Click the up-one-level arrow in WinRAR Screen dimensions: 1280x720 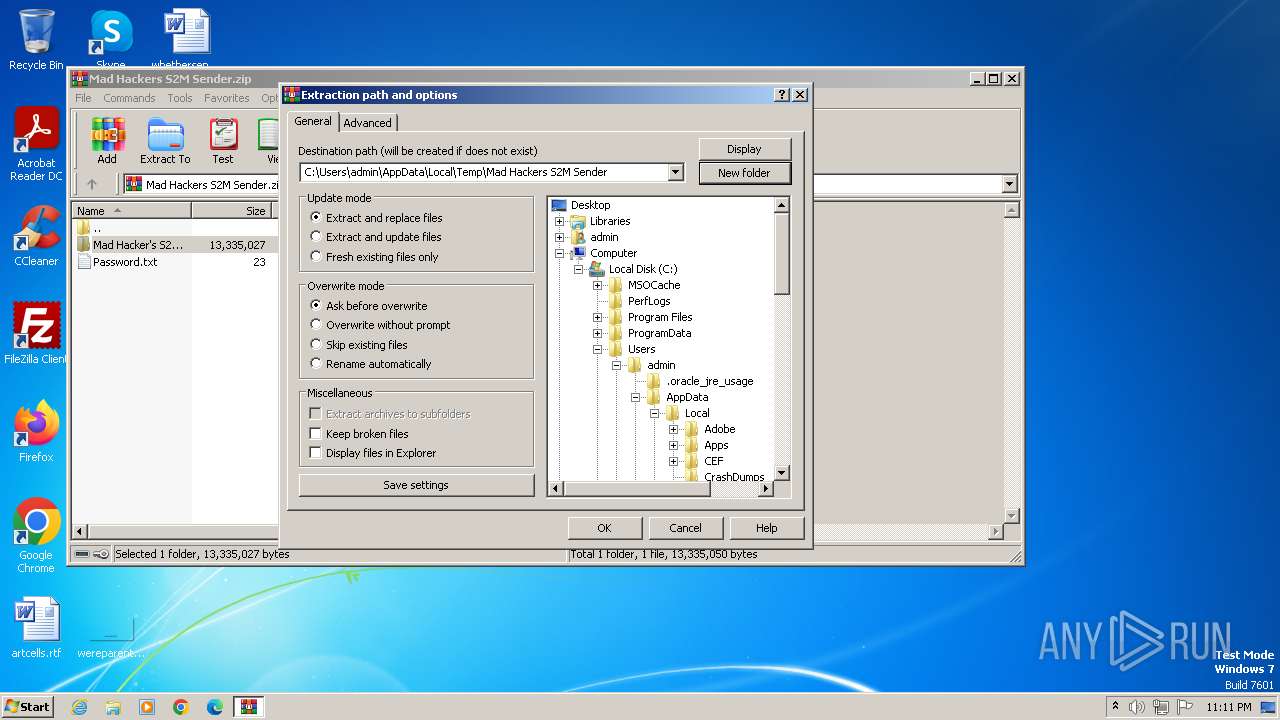[92, 184]
